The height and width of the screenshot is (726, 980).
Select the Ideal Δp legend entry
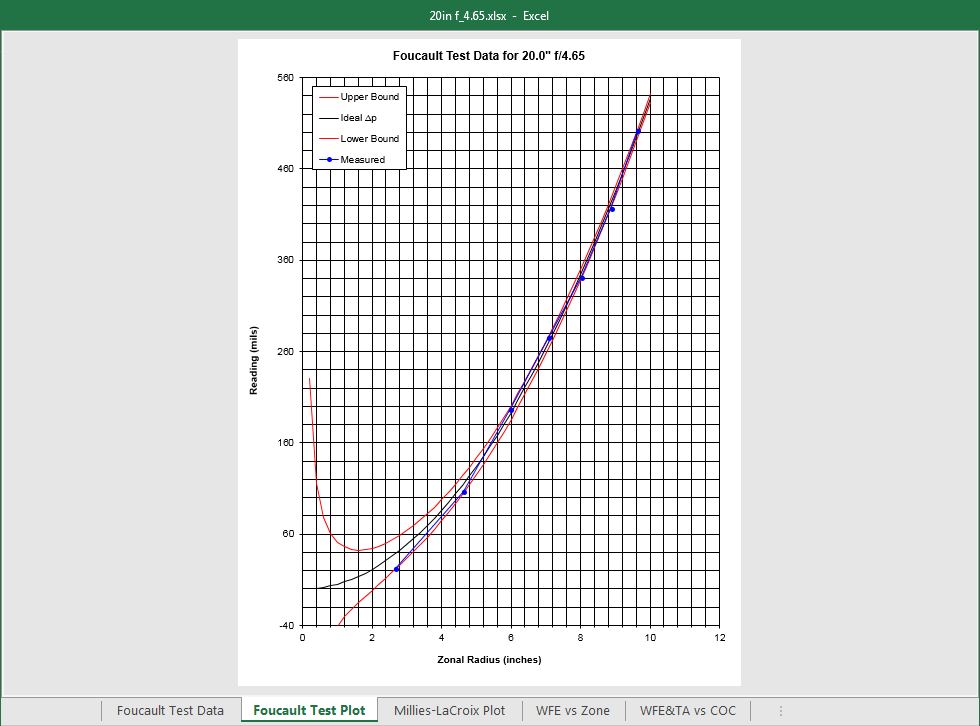click(x=358, y=118)
